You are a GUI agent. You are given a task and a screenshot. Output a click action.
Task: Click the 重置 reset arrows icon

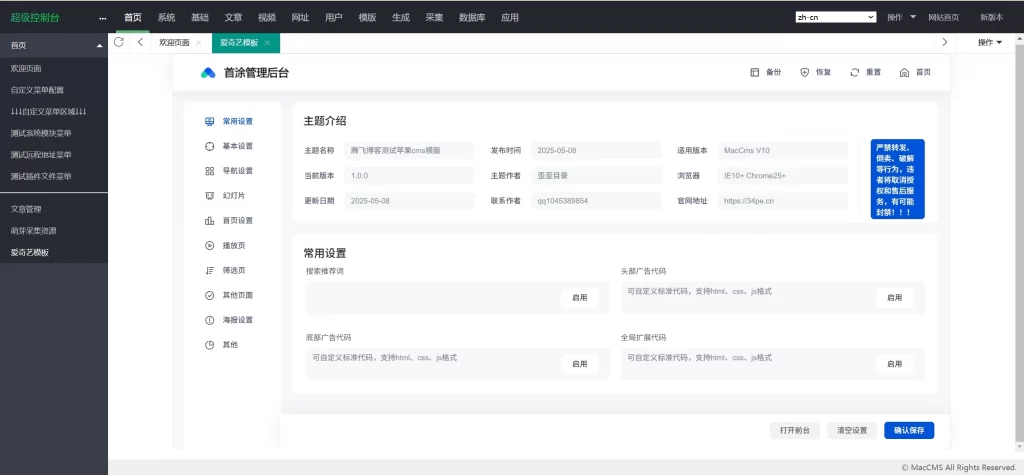855,73
